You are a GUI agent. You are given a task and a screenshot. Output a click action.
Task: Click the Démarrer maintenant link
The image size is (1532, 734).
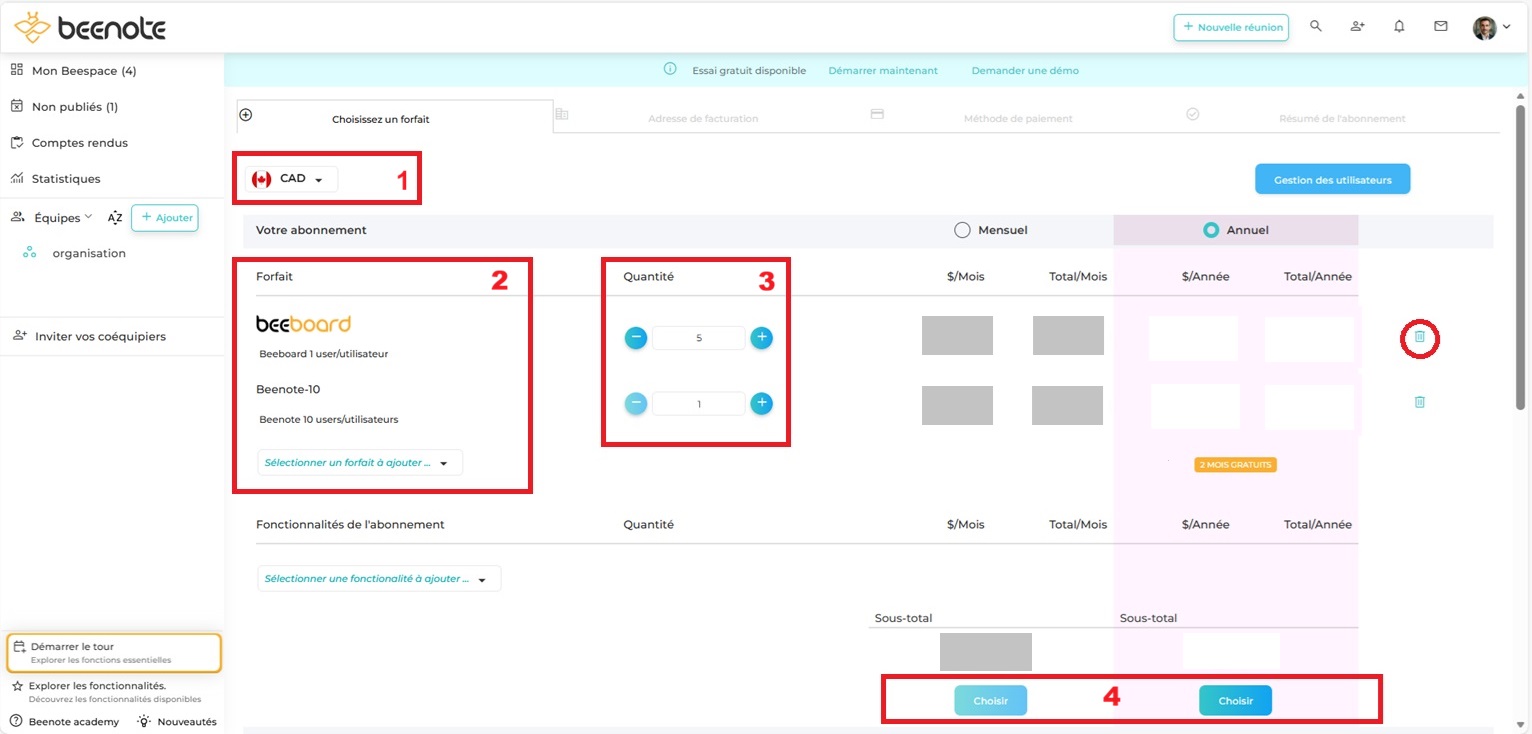coord(883,71)
